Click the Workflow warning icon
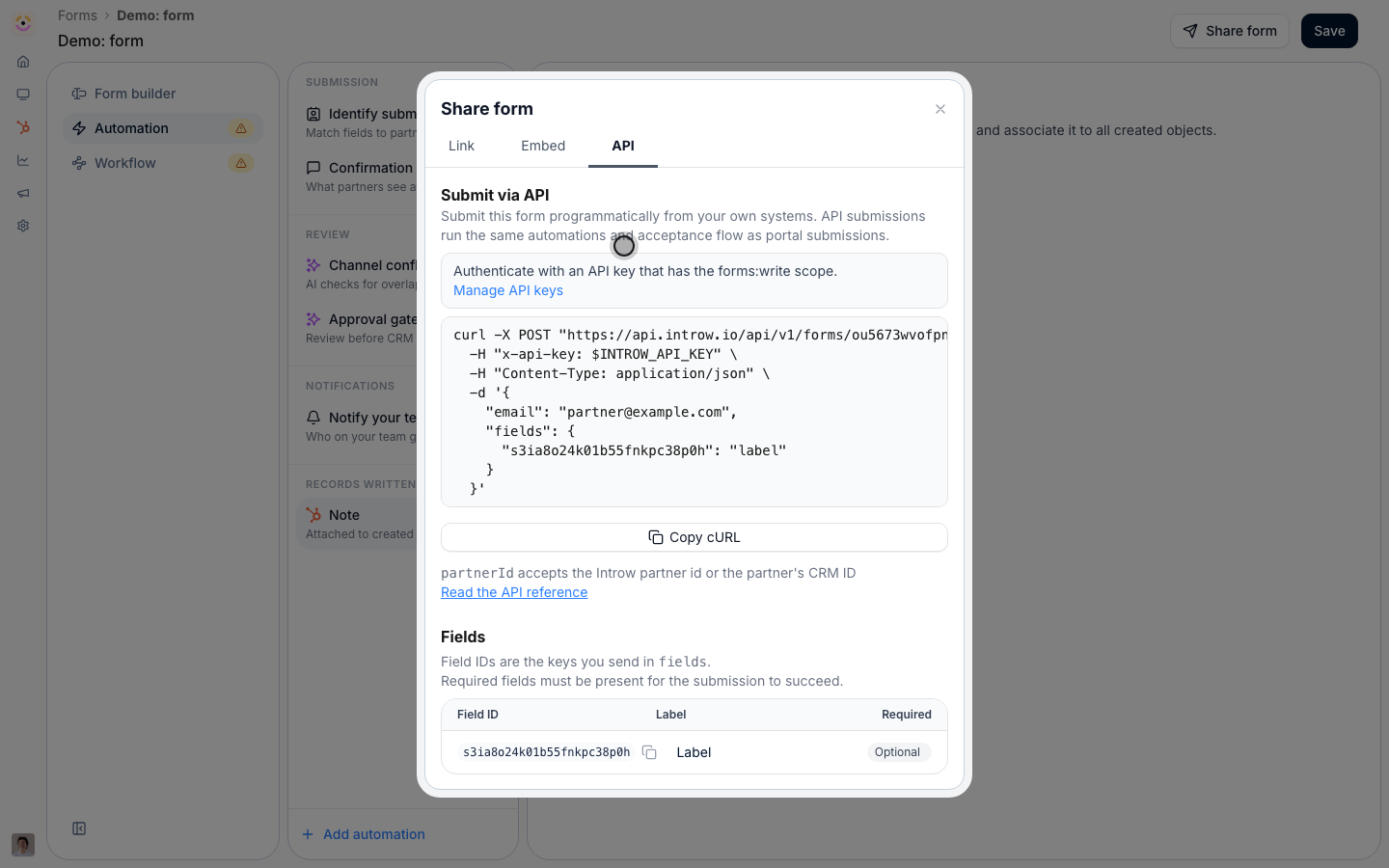Viewport: 1389px width, 868px height. (241, 163)
